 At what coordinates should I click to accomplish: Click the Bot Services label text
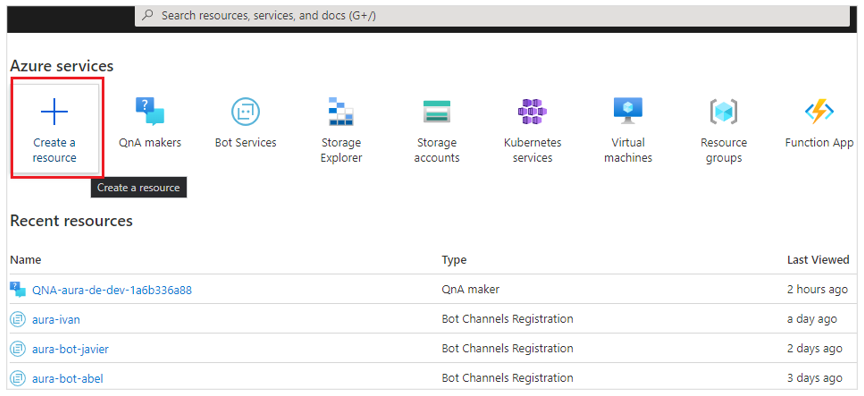(245, 143)
